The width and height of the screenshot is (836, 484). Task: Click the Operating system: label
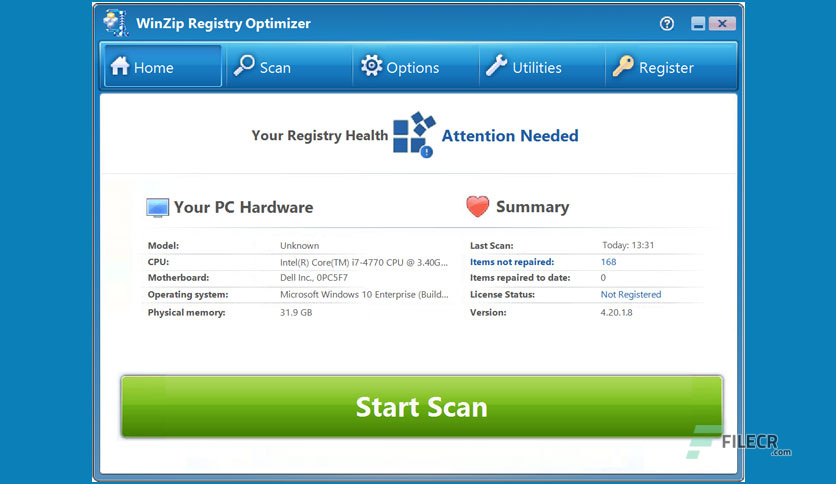(188, 294)
